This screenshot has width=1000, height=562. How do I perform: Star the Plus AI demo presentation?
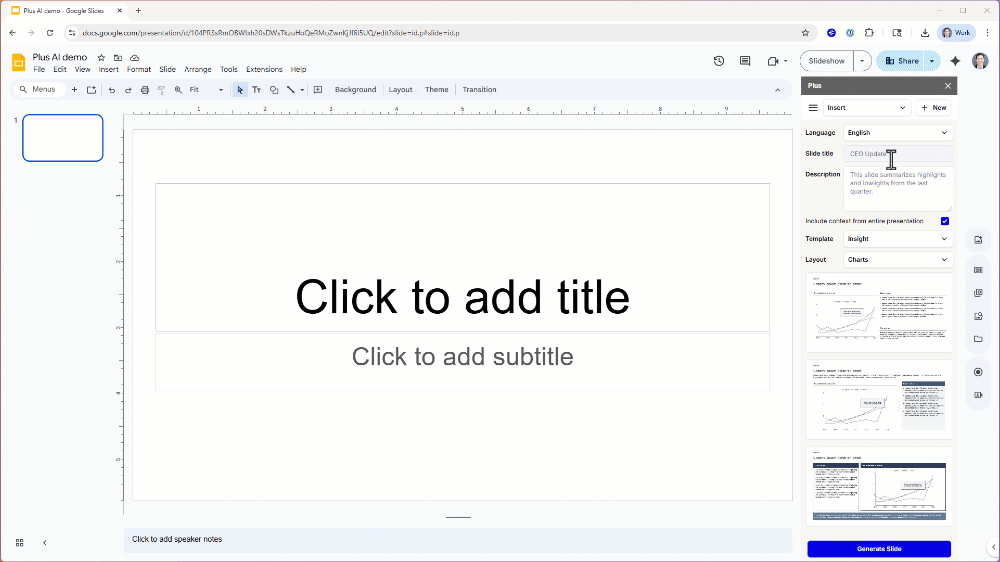click(101, 57)
